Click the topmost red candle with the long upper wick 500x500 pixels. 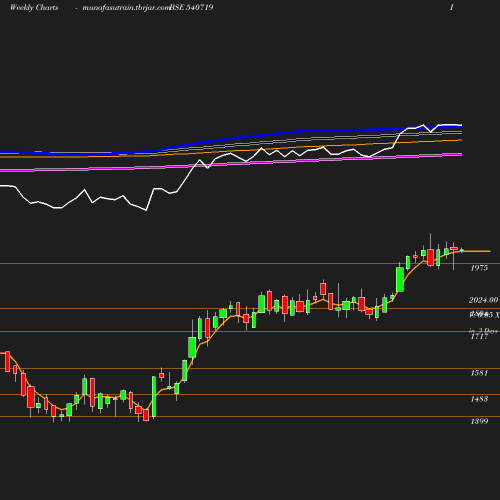[430, 257]
